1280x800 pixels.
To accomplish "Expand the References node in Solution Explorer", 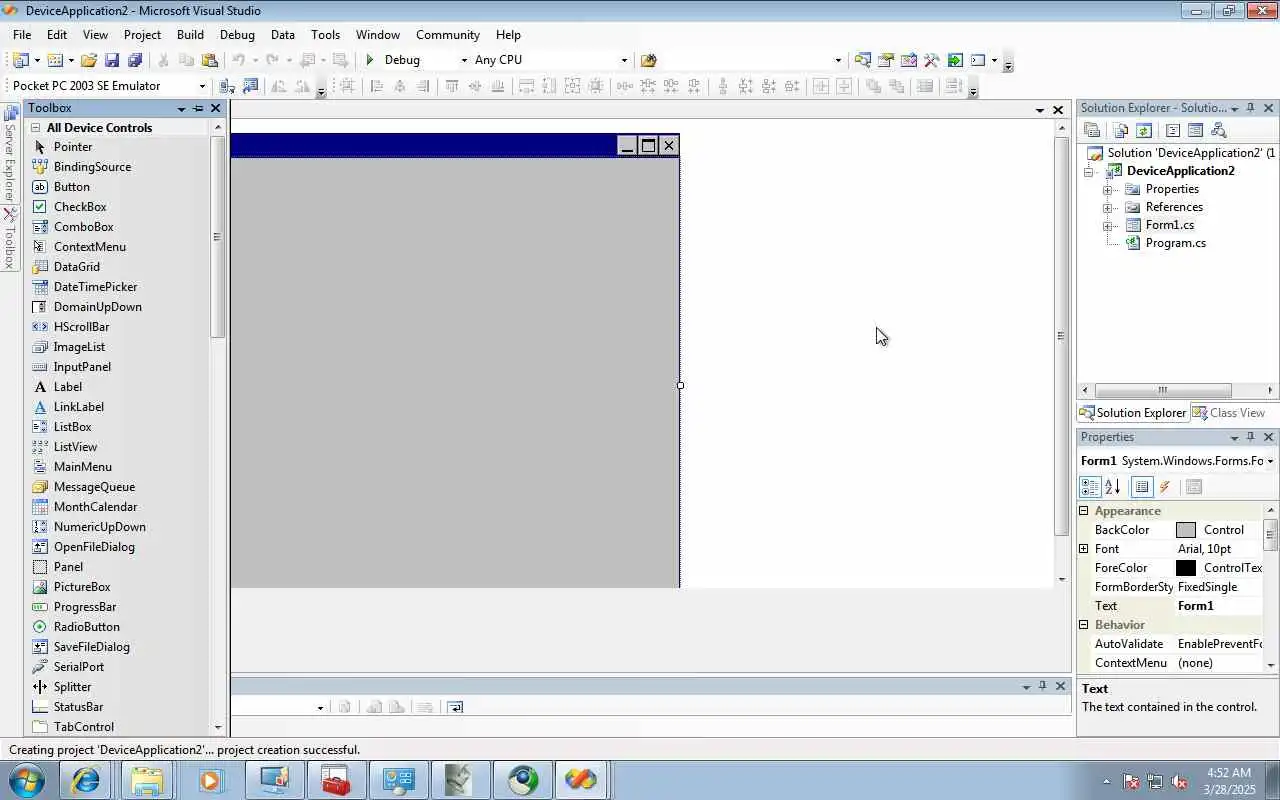I will pos(1107,207).
